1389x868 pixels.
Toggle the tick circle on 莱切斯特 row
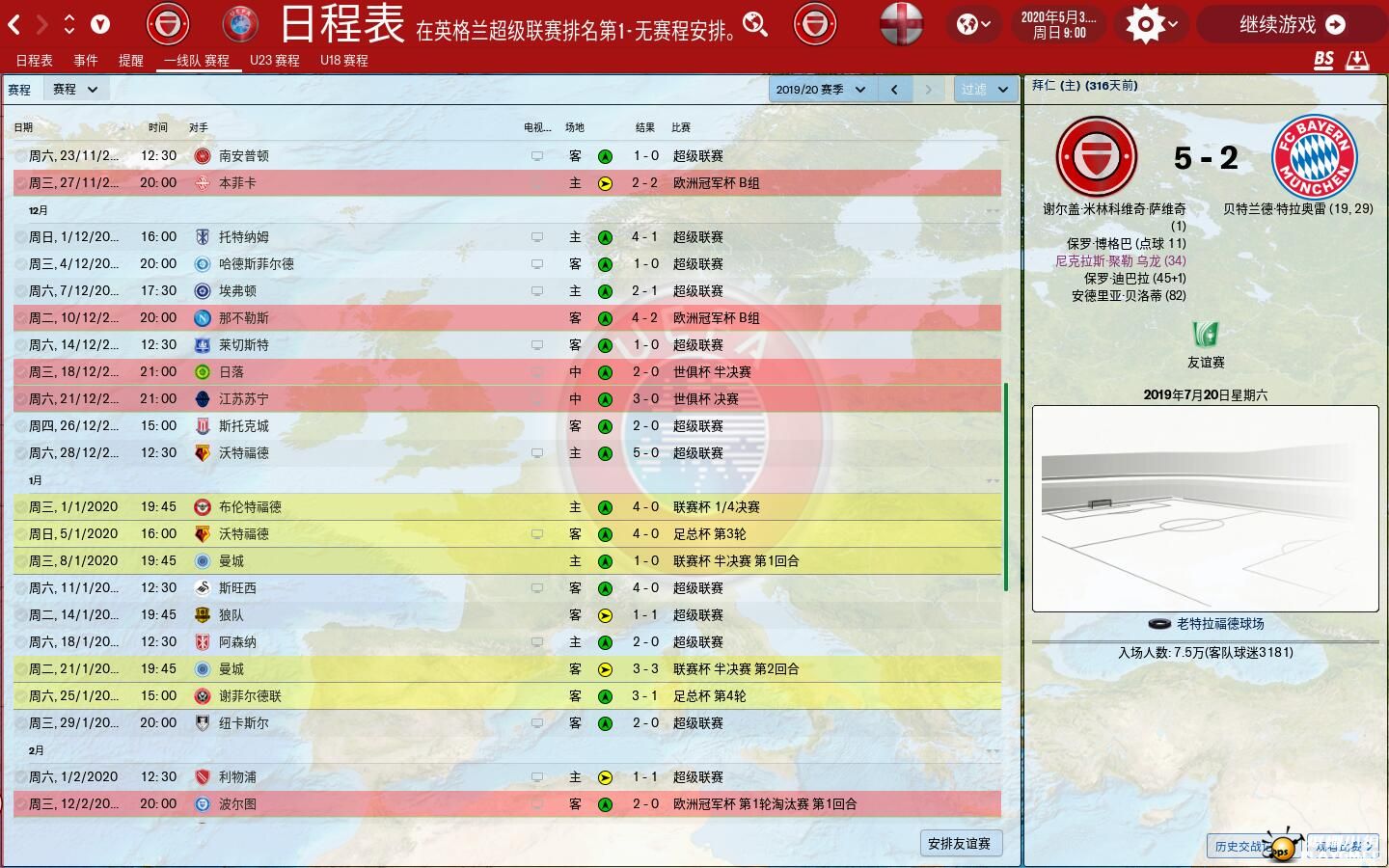pos(21,344)
